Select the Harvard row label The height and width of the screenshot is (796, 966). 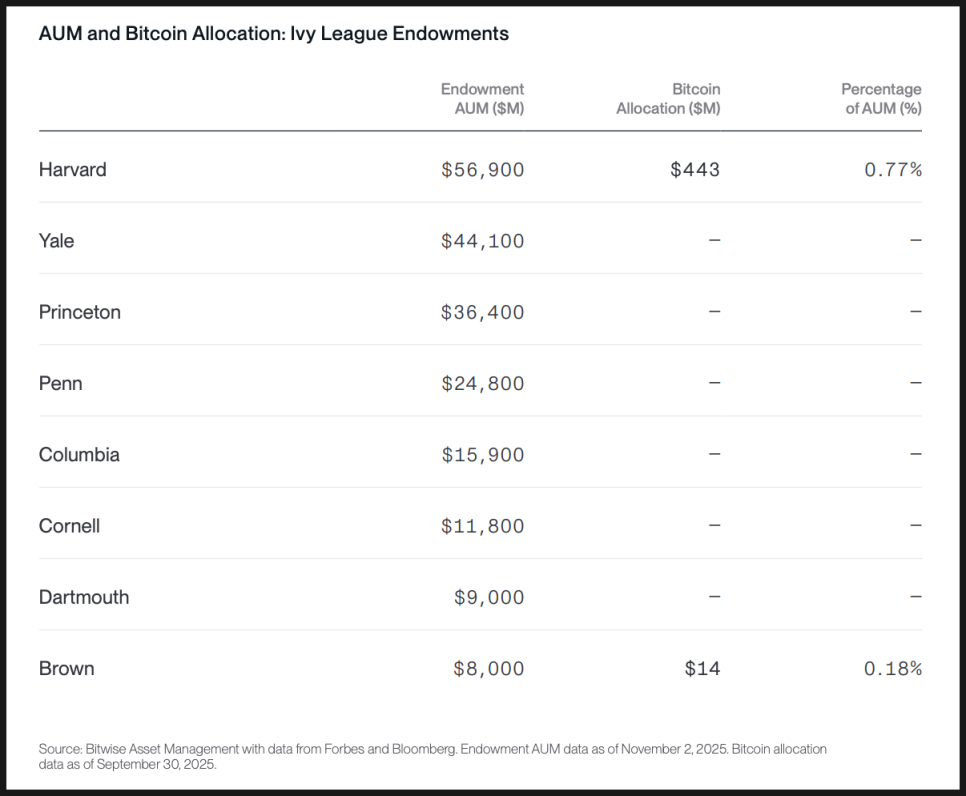click(72, 170)
